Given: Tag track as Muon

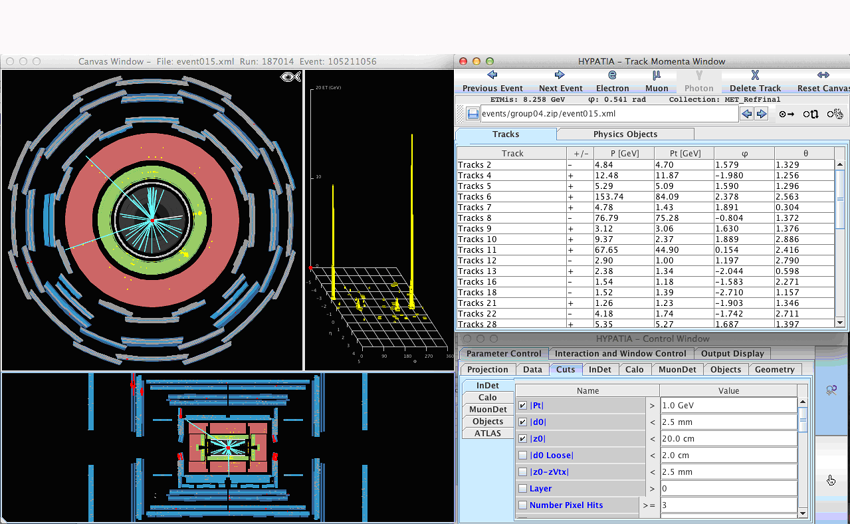Looking at the screenshot, I should point(656,81).
